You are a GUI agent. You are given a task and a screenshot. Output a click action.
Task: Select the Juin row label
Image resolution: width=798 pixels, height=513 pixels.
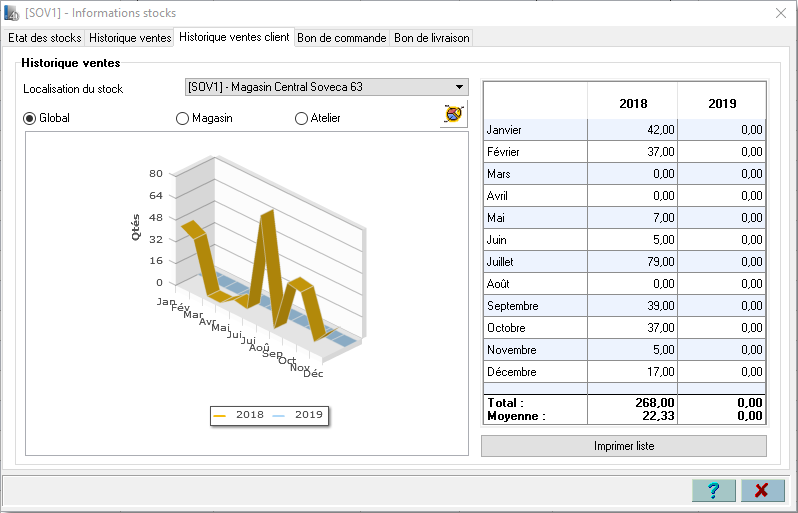pos(497,240)
